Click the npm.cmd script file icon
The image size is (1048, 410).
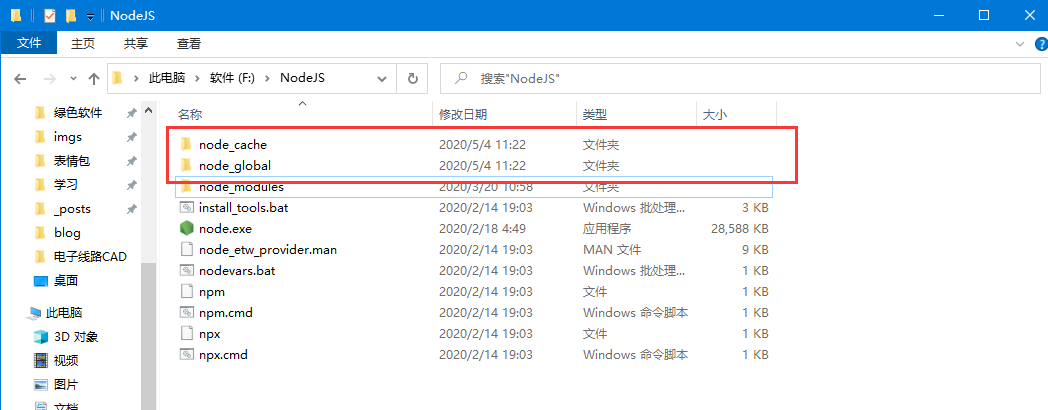185,313
